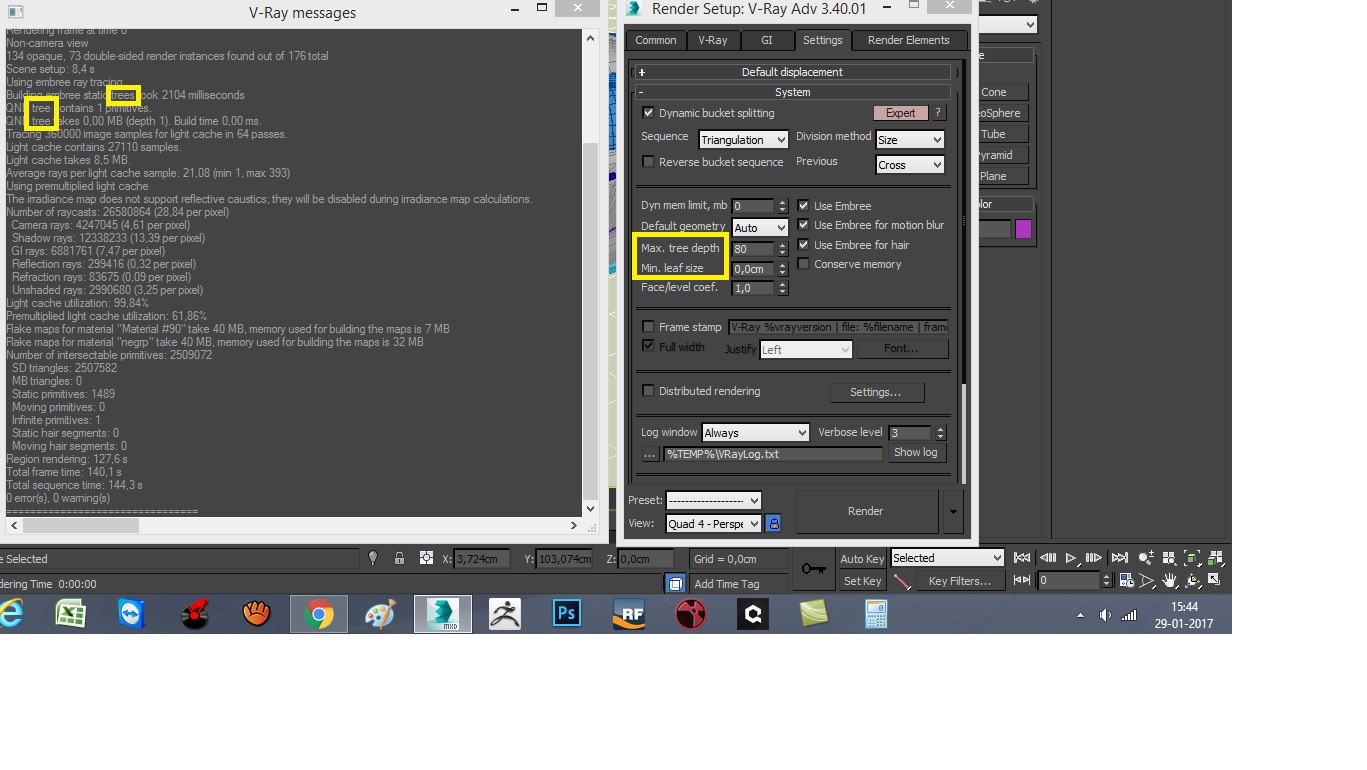Click the Render button
Screen dimensions: 1367x770
click(865, 511)
